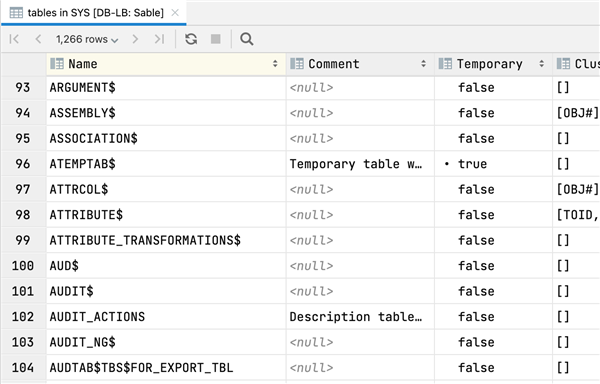Image resolution: width=600 pixels, height=384 pixels.
Task: Open the 1,266 rows page size dropdown
Action: (87, 39)
